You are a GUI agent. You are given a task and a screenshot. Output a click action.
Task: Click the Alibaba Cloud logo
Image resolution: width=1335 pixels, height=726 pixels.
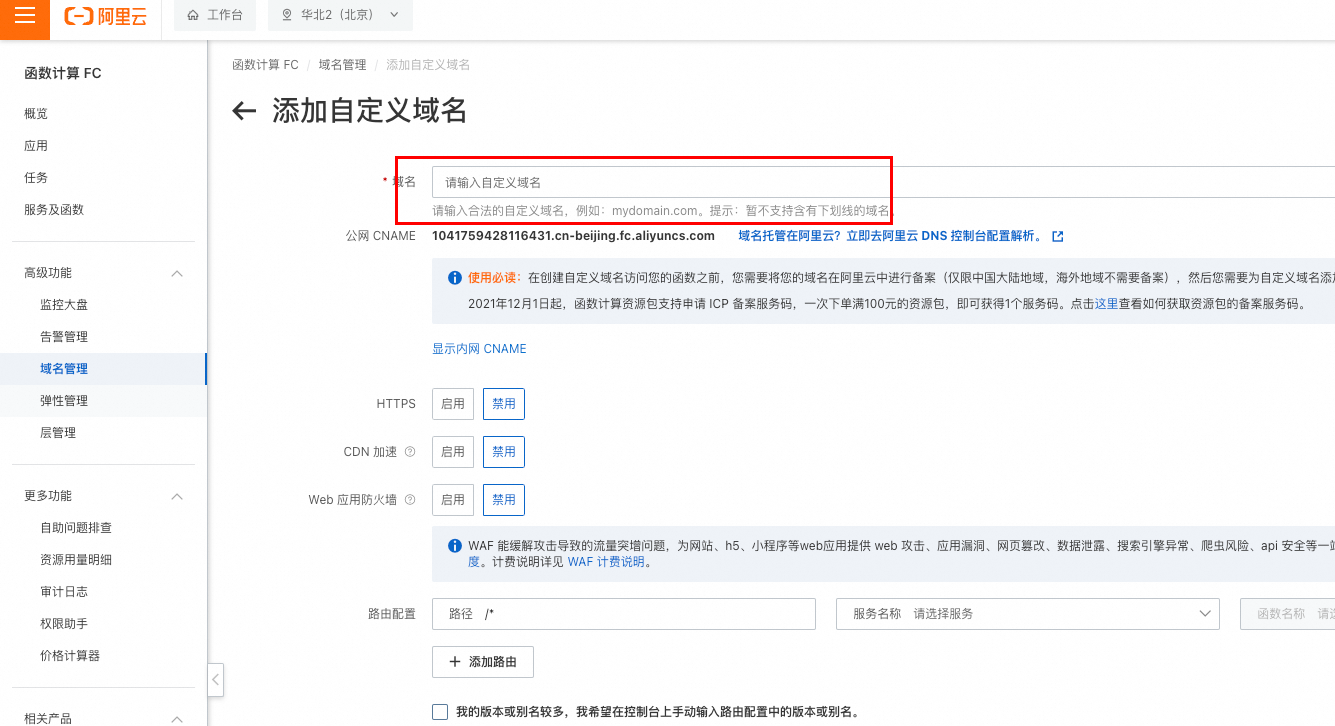105,16
